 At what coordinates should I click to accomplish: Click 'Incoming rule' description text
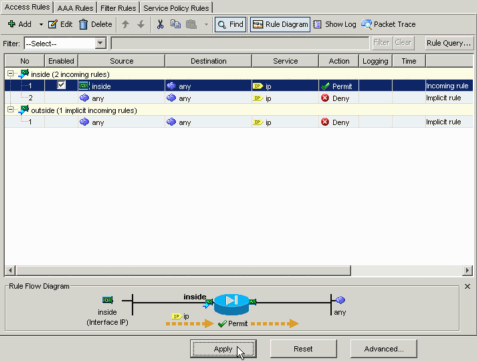pyautogui.click(x=447, y=86)
